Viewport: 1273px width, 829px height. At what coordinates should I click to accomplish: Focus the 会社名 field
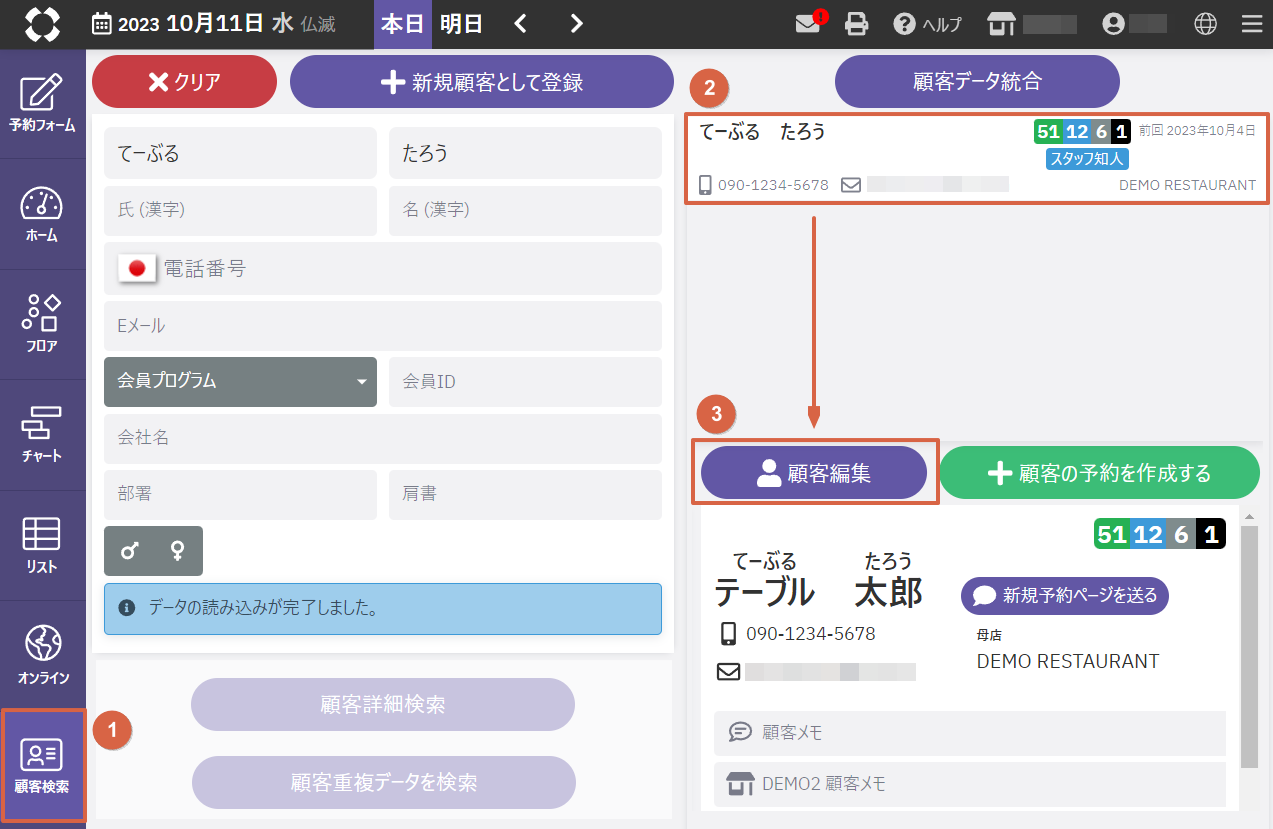[x=383, y=438]
